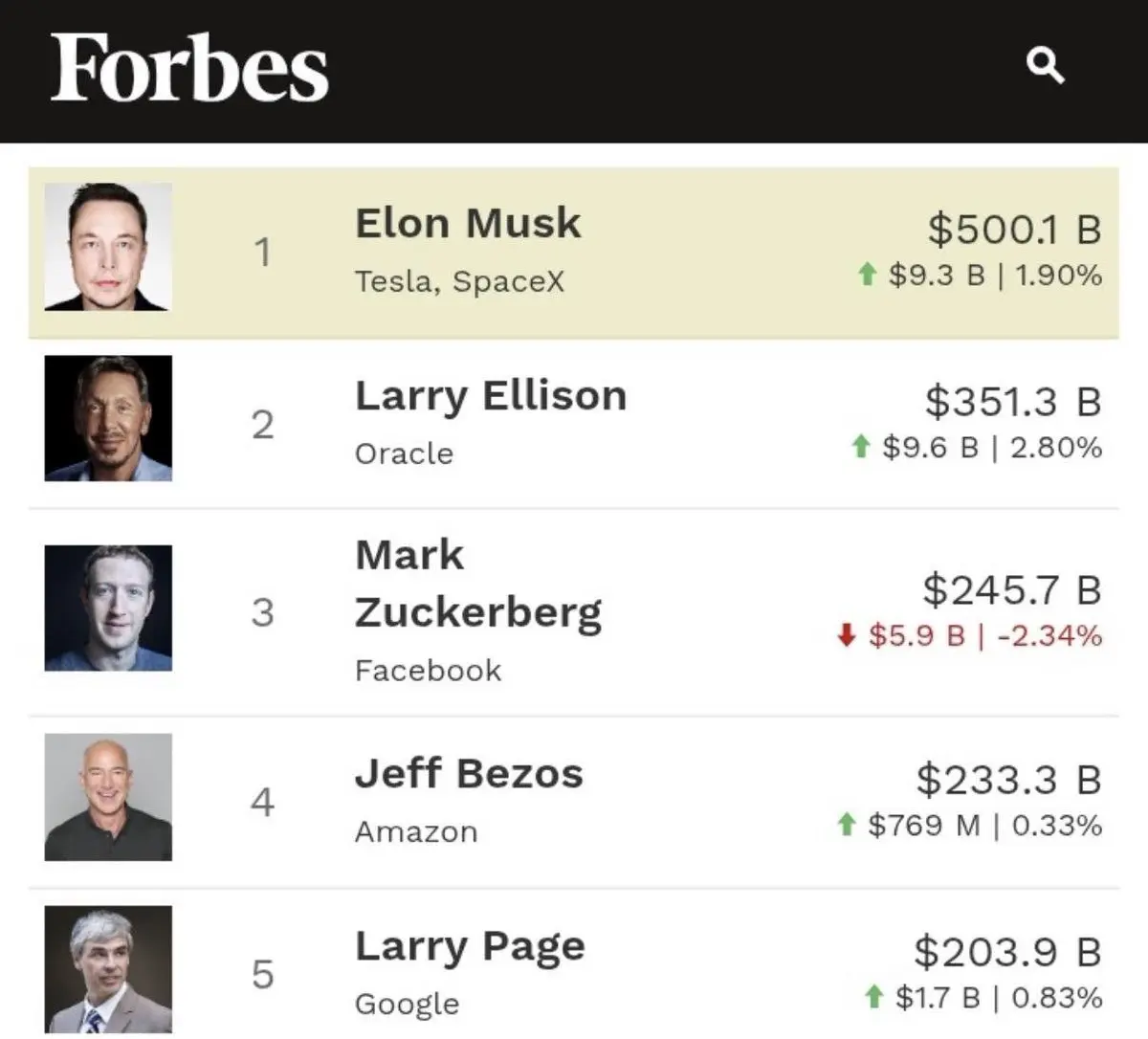Open the Elon Musk name link
Image resolution: width=1148 pixels, height=1039 pixels.
click(x=468, y=223)
